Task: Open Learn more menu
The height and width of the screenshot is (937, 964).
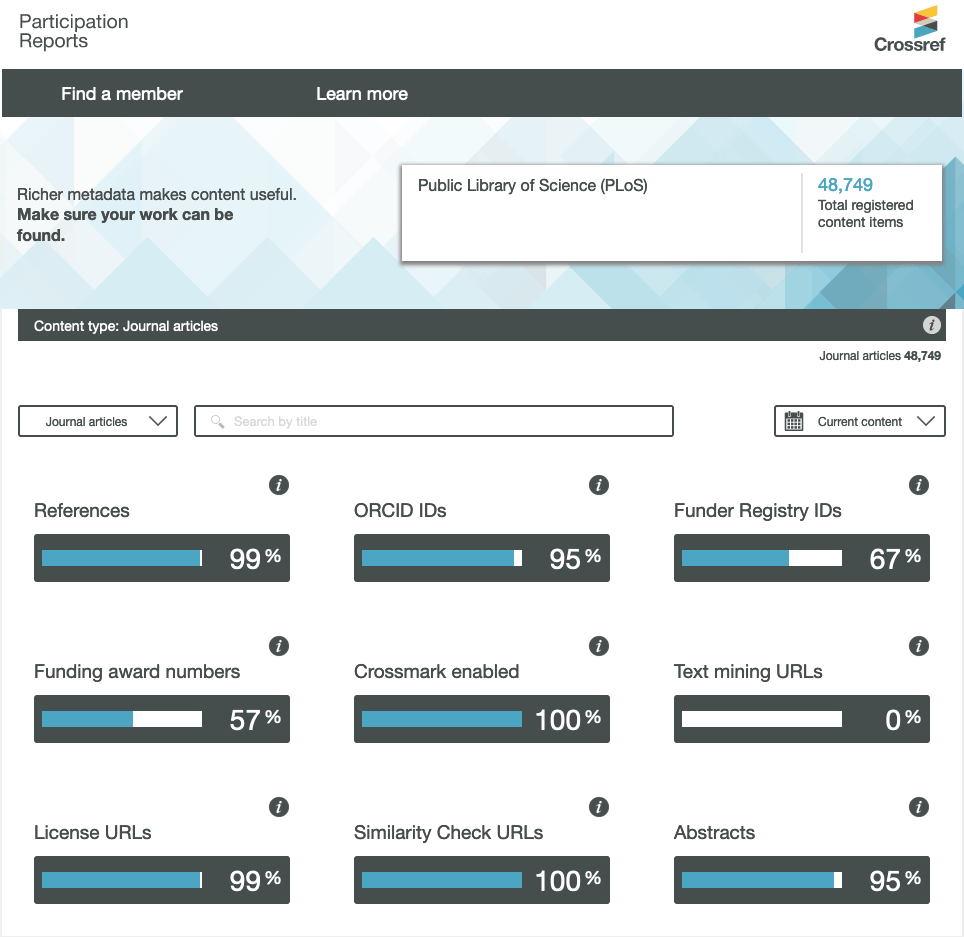Action: click(362, 93)
